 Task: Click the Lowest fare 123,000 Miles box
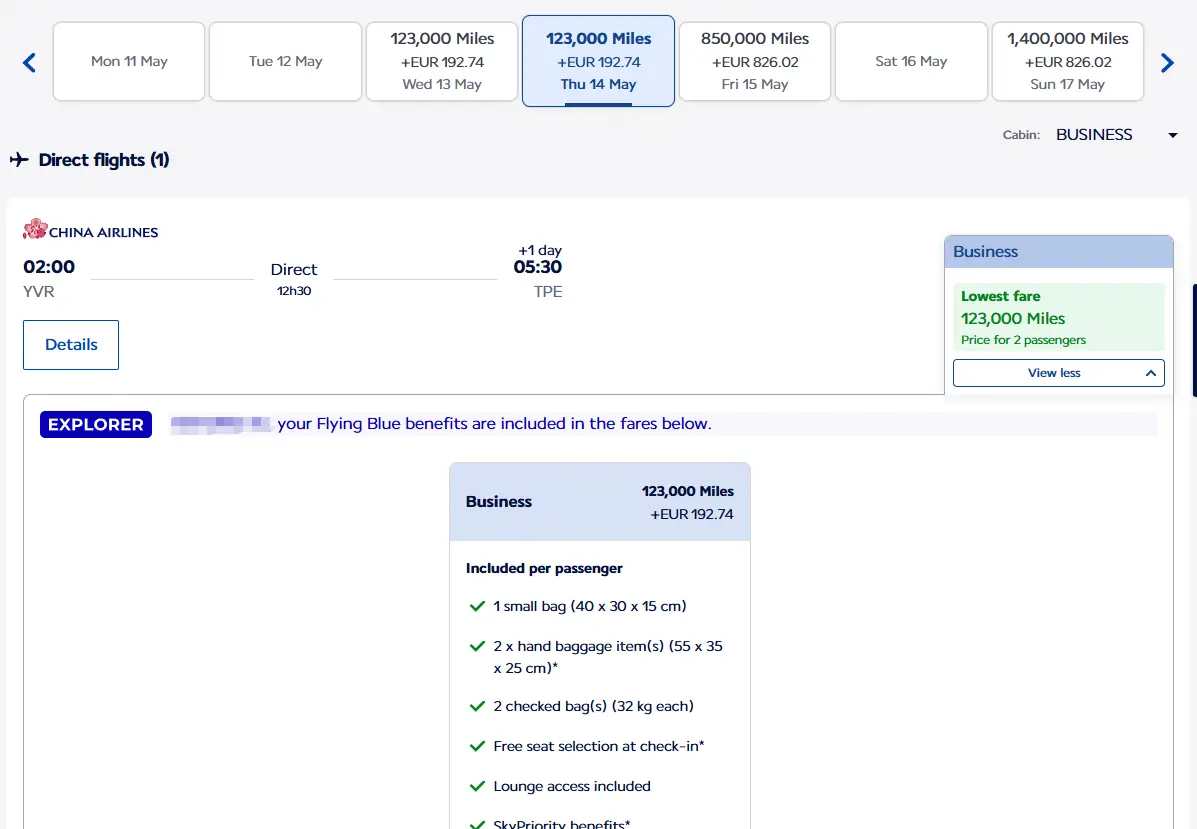[1058, 317]
